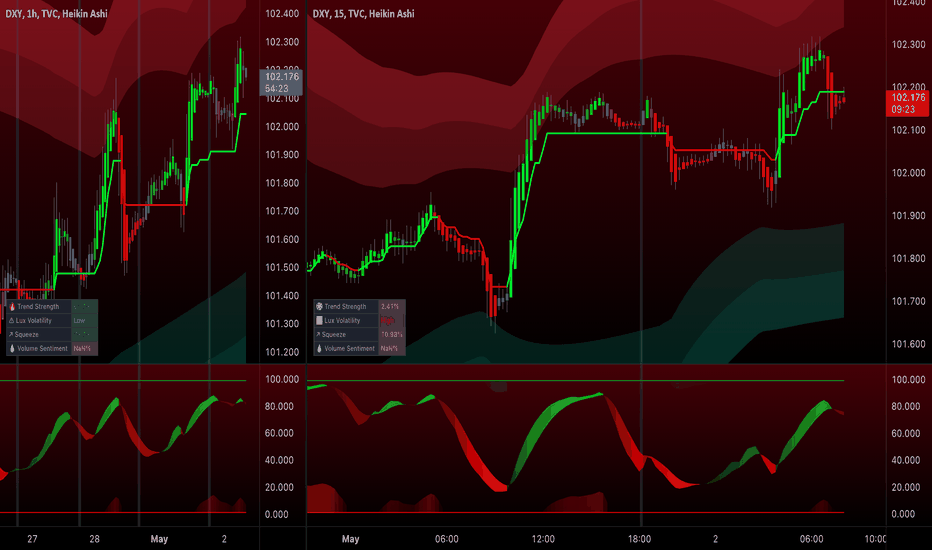The height and width of the screenshot is (550, 932).
Task: Click 0.000 on the 15-minute oscillator scale
Action: coord(903,514)
